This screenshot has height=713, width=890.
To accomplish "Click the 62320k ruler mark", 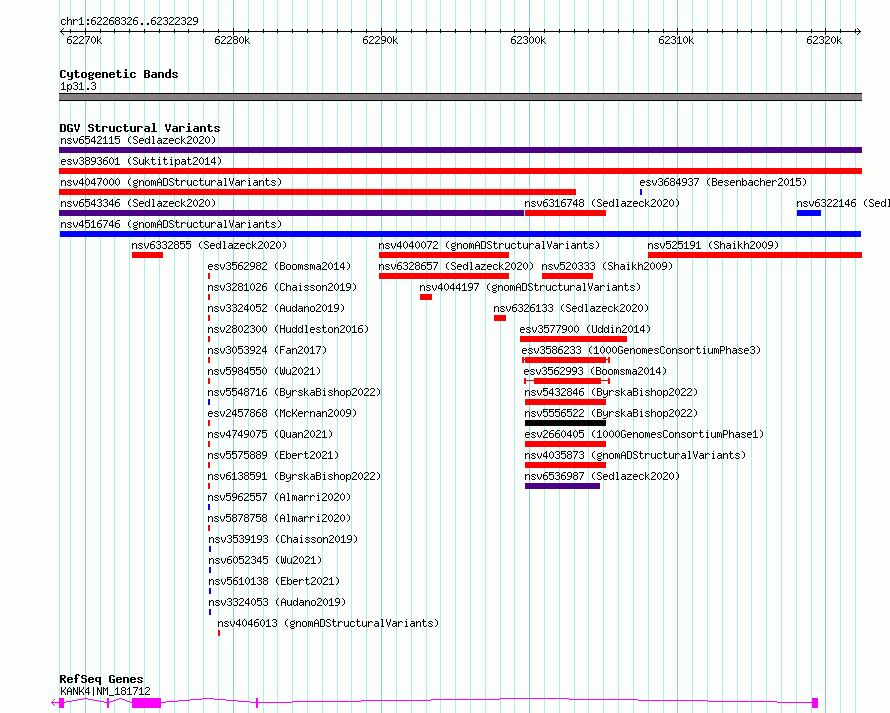I will coord(824,40).
